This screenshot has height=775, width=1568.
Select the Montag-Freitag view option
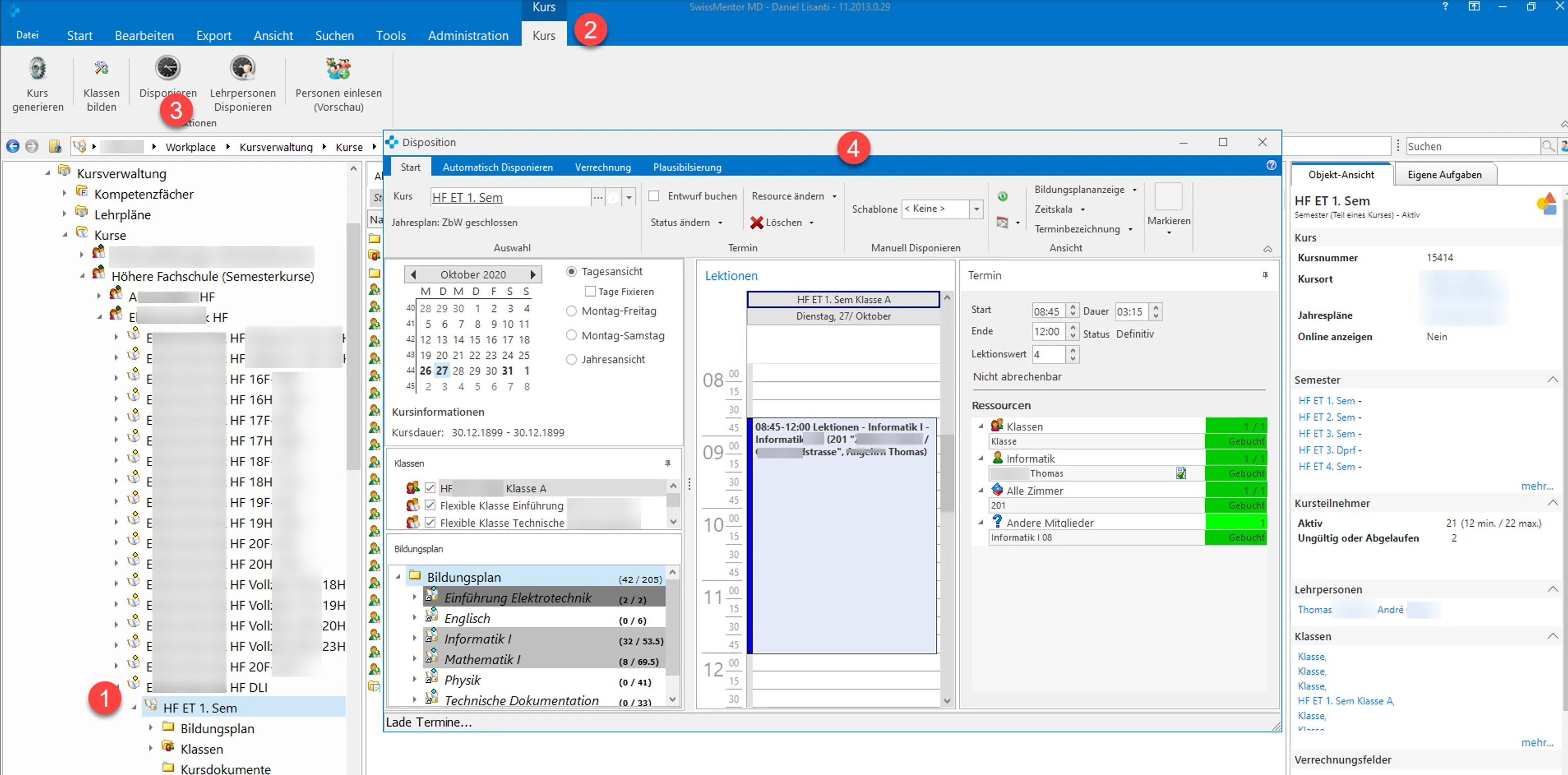tap(571, 311)
